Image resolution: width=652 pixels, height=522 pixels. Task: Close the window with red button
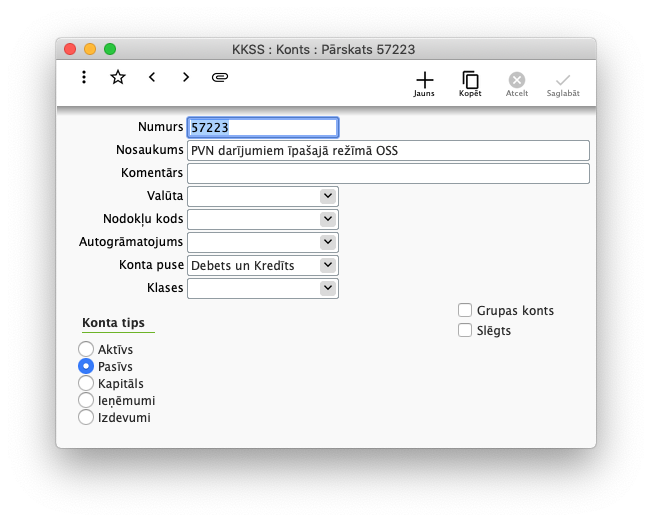[70, 49]
